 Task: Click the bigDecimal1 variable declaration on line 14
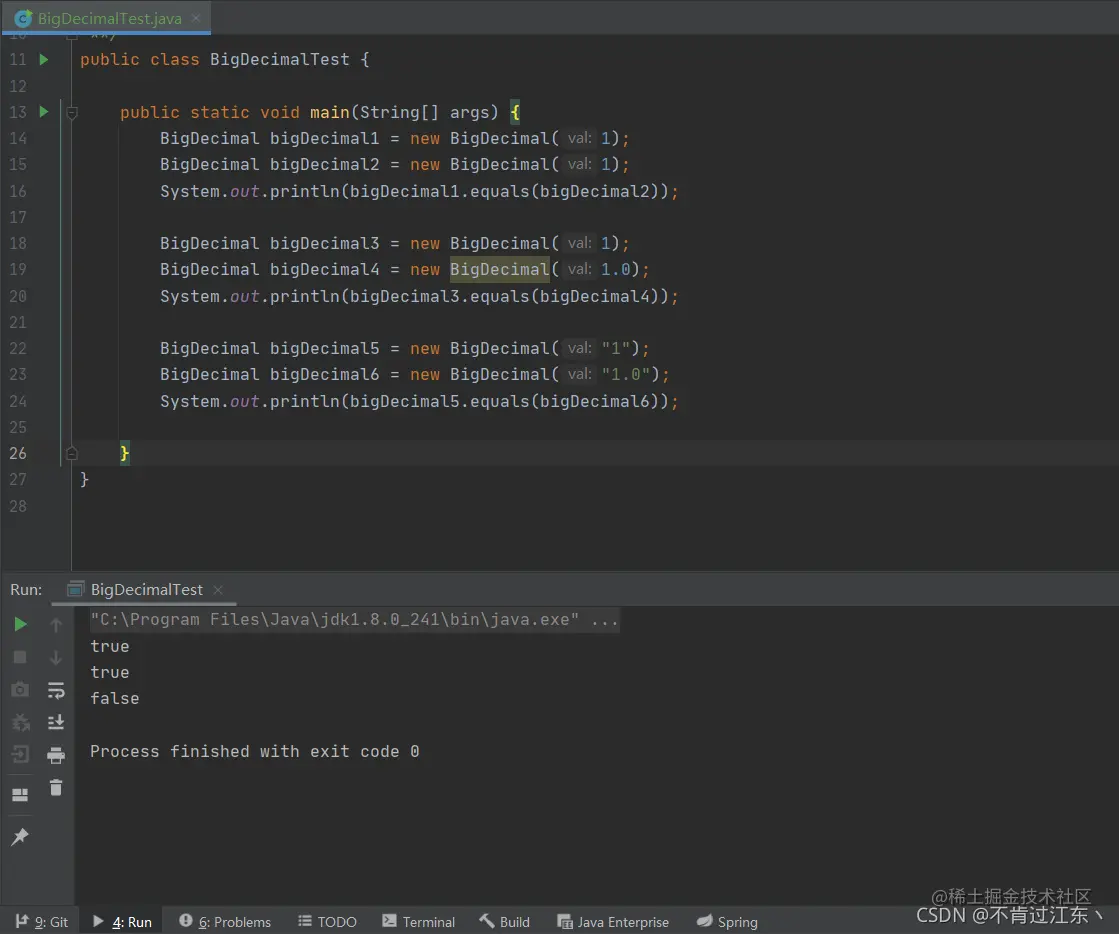click(325, 138)
